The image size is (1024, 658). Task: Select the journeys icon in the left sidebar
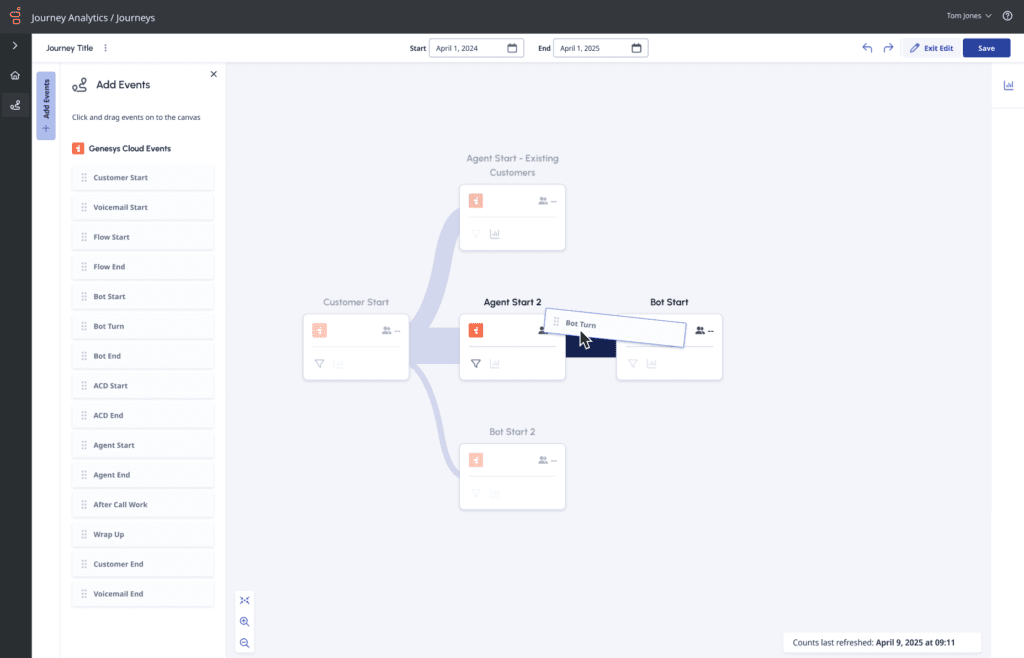click(15, 104)
